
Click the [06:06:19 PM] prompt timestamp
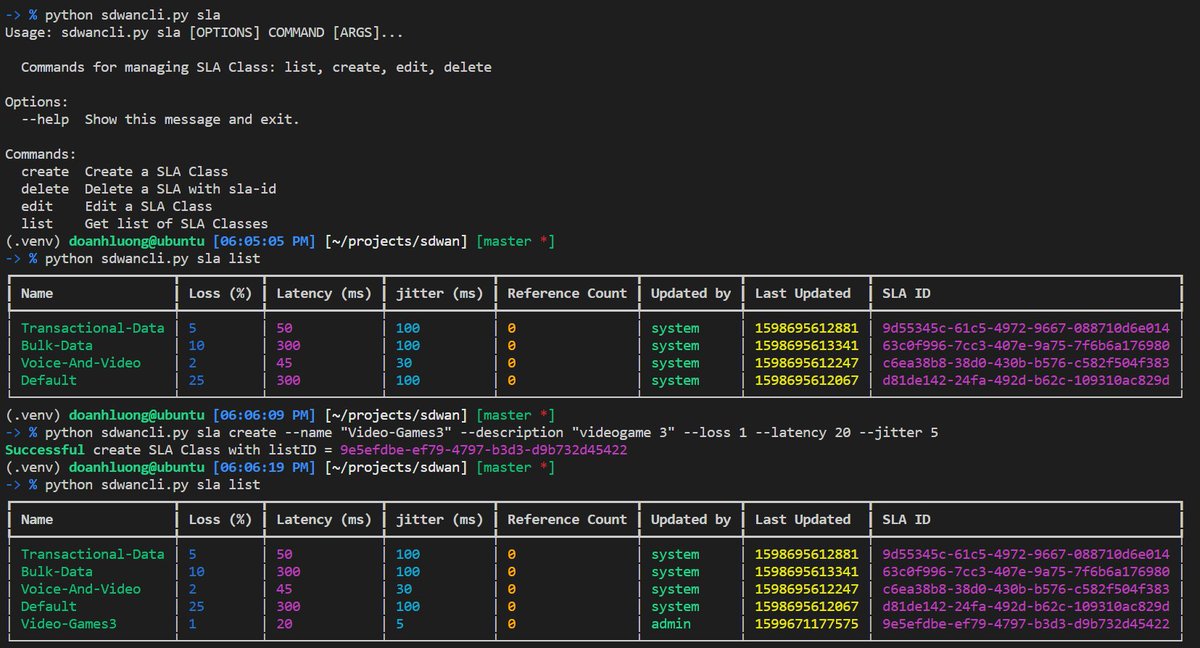click(265, 467)
